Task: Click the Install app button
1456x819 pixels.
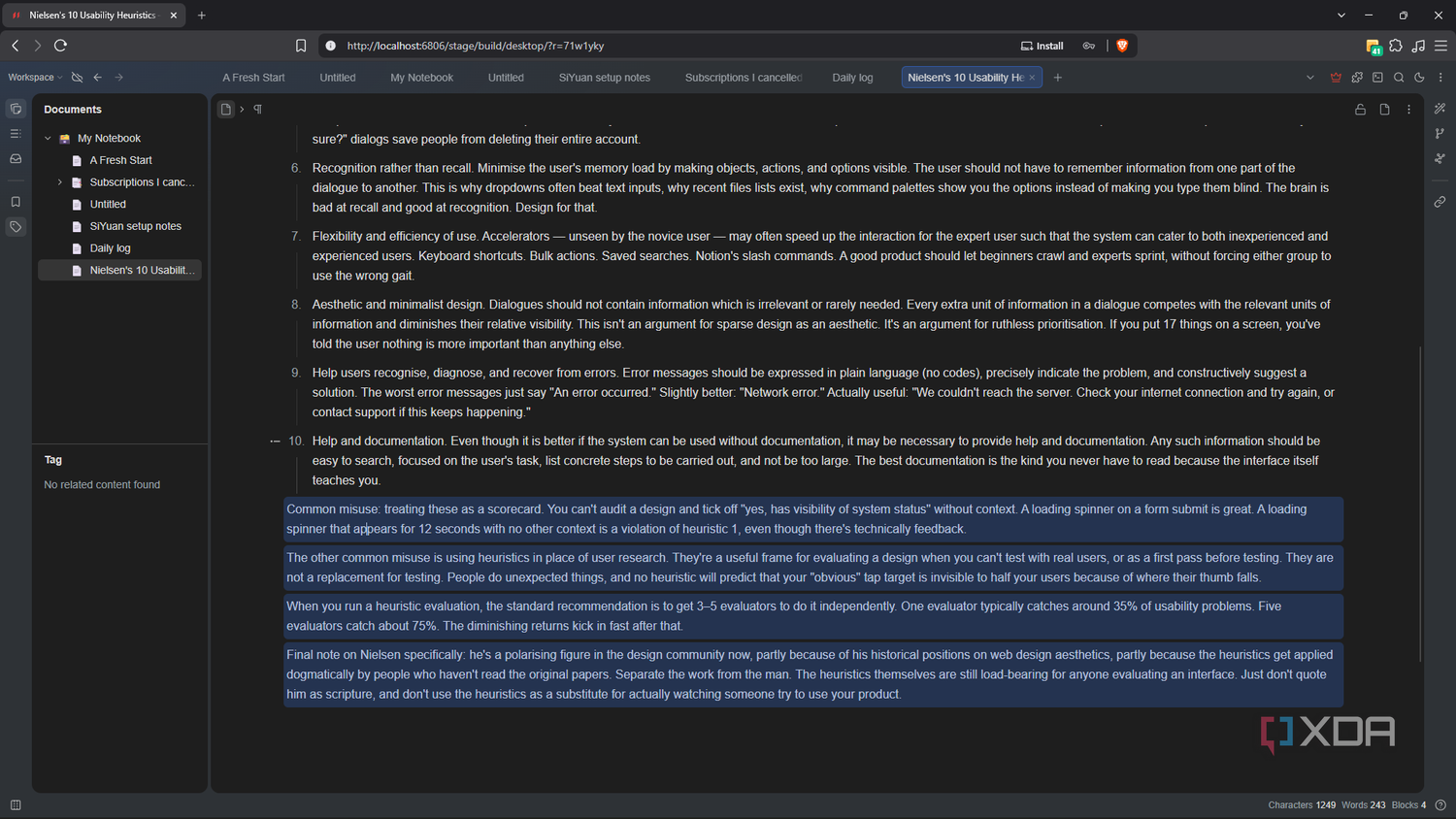Action: [1042, 46]
